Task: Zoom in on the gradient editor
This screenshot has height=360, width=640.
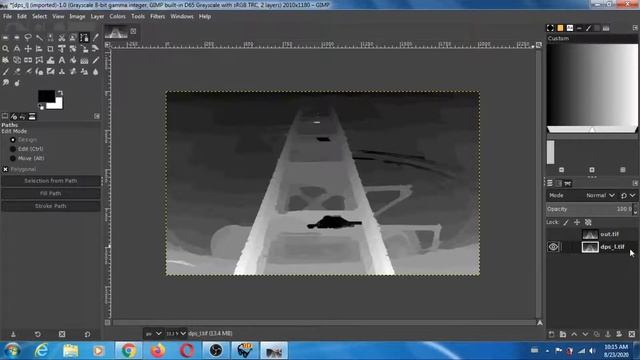Action: pyautogui.click(x=591, y=170)
